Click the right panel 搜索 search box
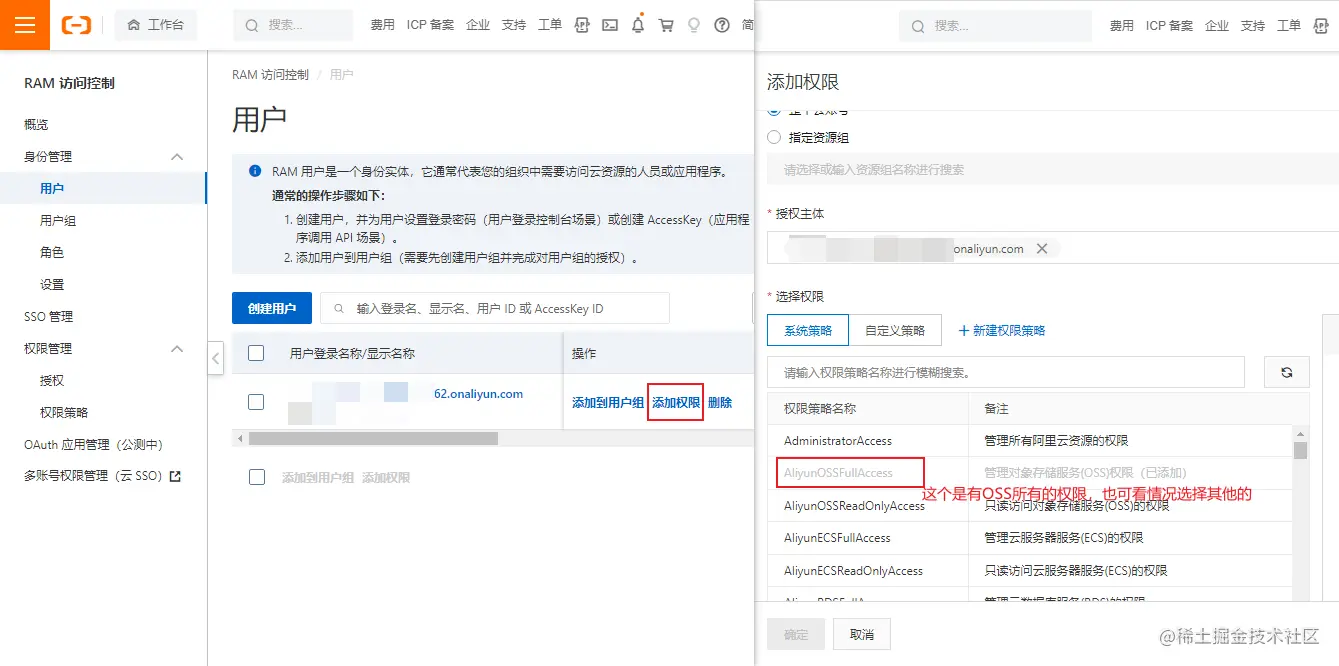 (995, 25)
